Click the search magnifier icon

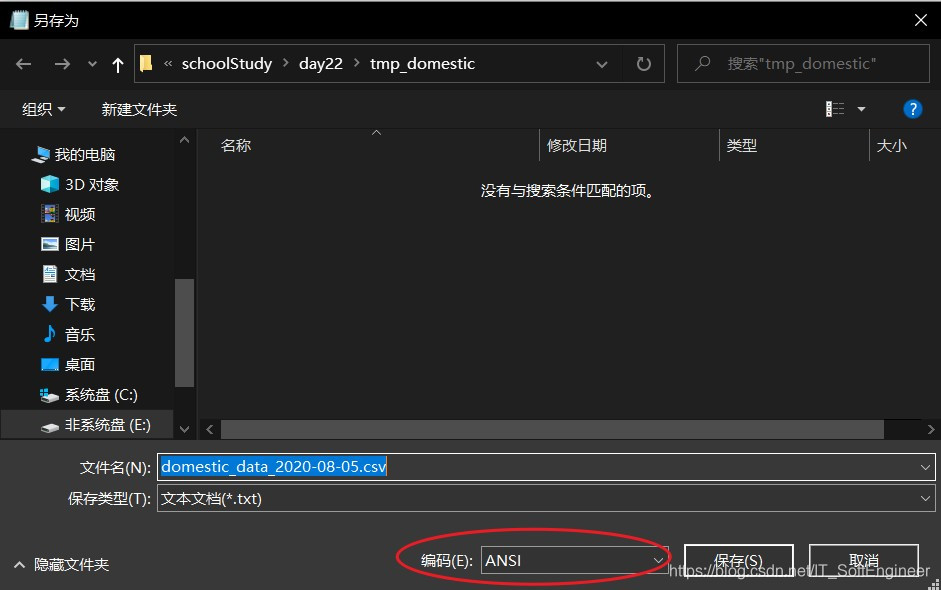coord(703,63)
